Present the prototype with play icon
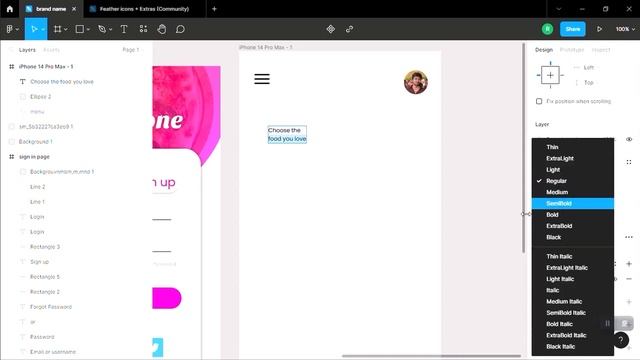 [599, 29]
